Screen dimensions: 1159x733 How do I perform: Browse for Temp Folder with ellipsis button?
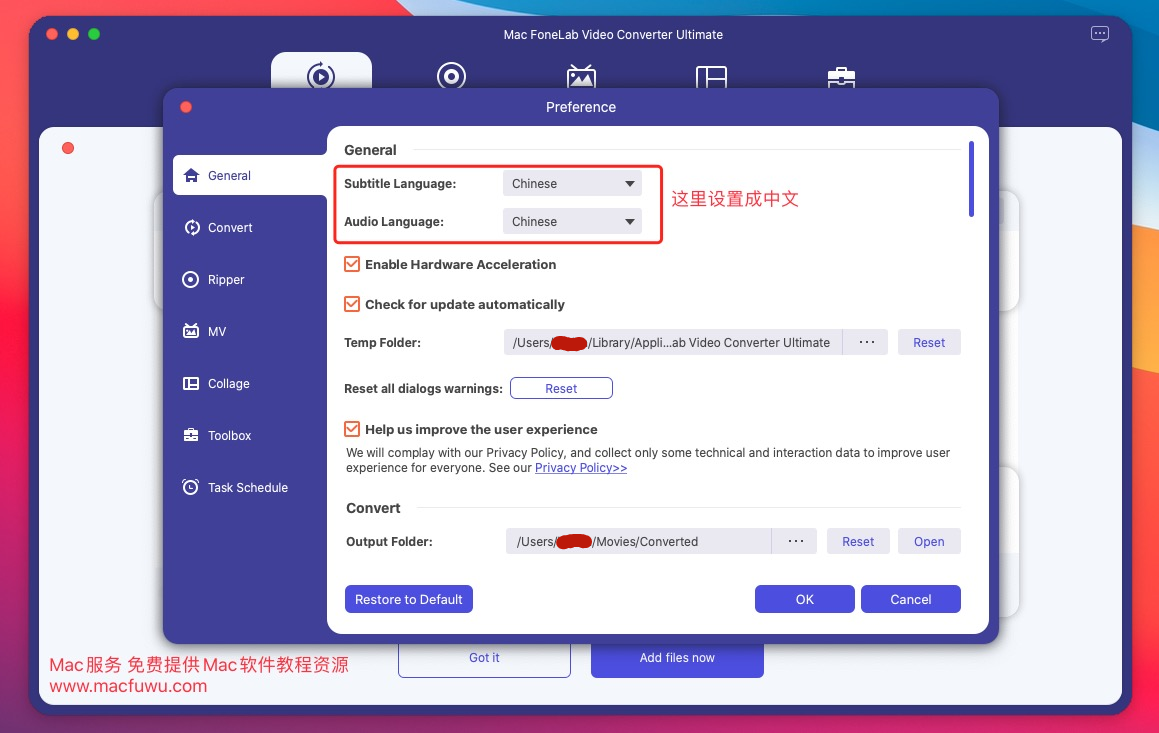[866, 342]
